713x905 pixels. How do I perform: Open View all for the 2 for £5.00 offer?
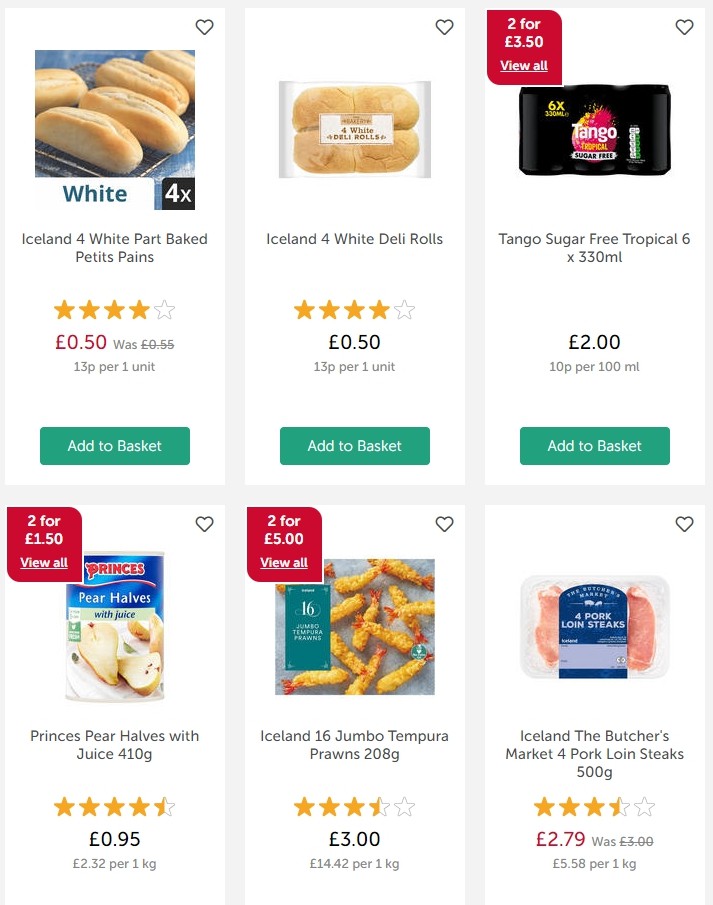tap(284, 563)
